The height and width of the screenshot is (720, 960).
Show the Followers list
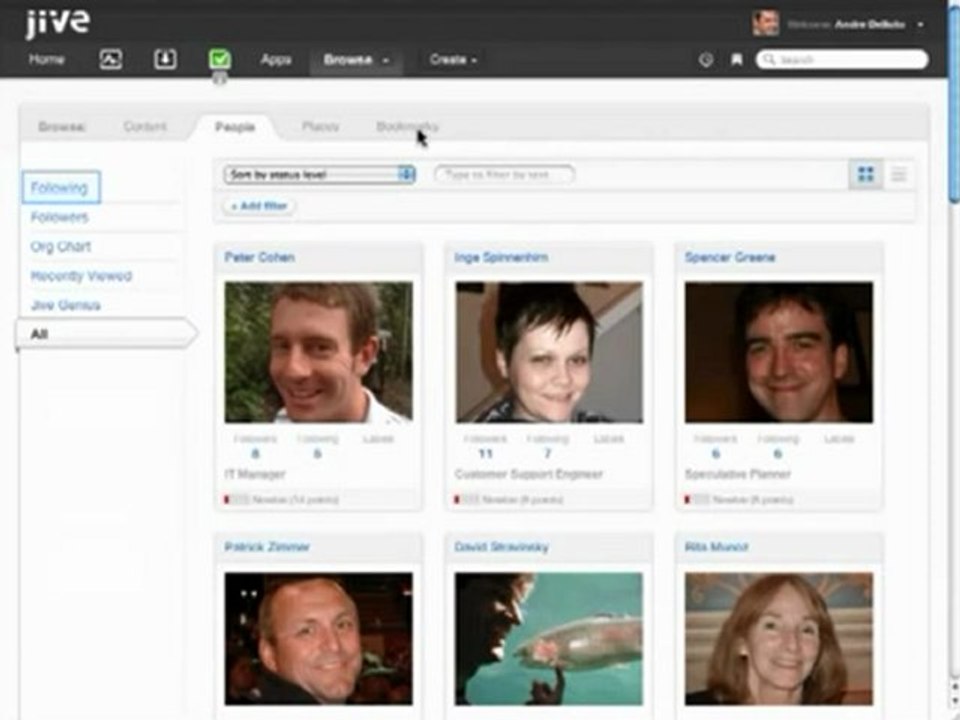59,217
